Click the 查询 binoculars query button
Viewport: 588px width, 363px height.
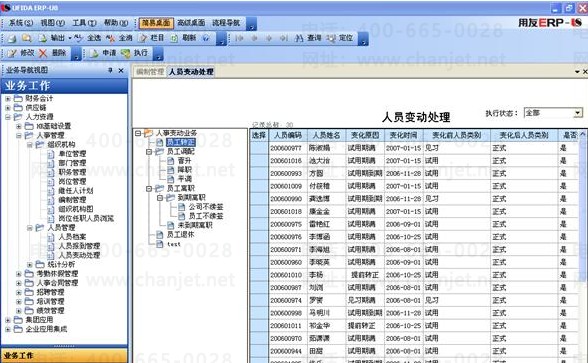[308, 38]
